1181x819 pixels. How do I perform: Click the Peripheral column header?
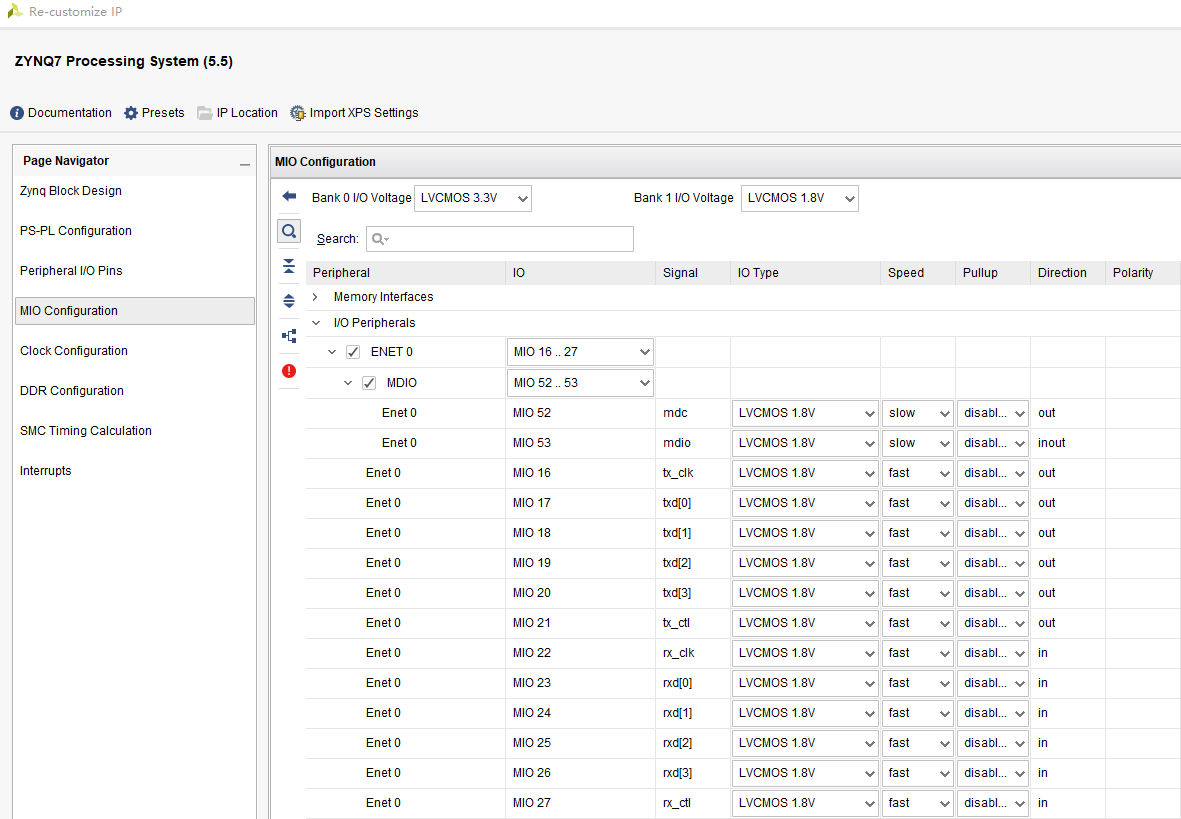coord(405,273)
